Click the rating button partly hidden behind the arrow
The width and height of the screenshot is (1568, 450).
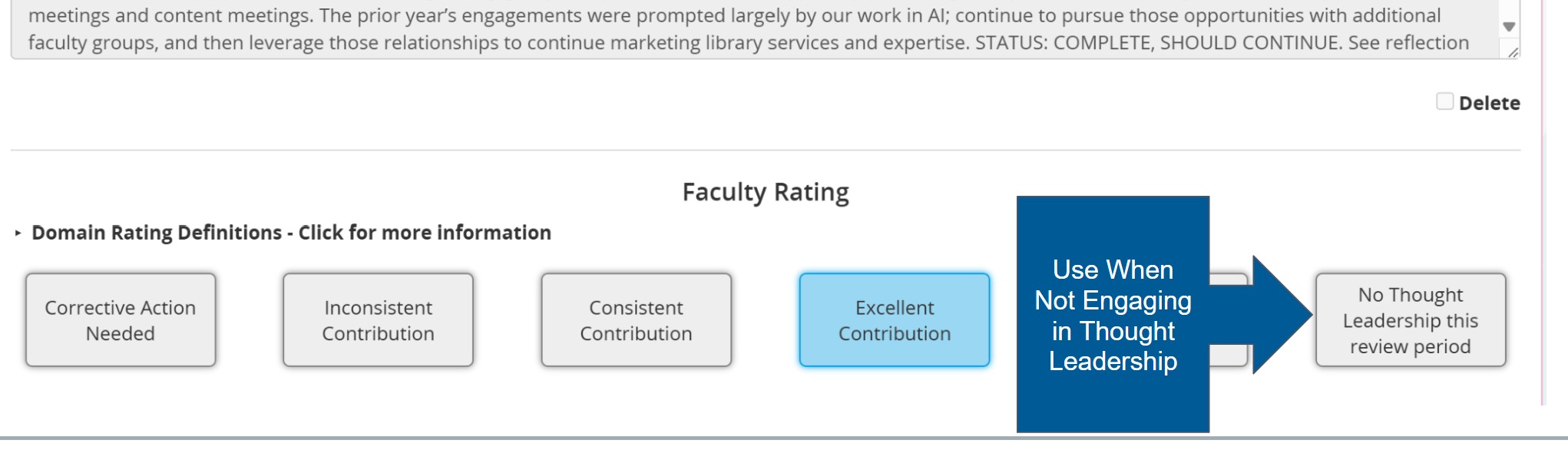1229,356
